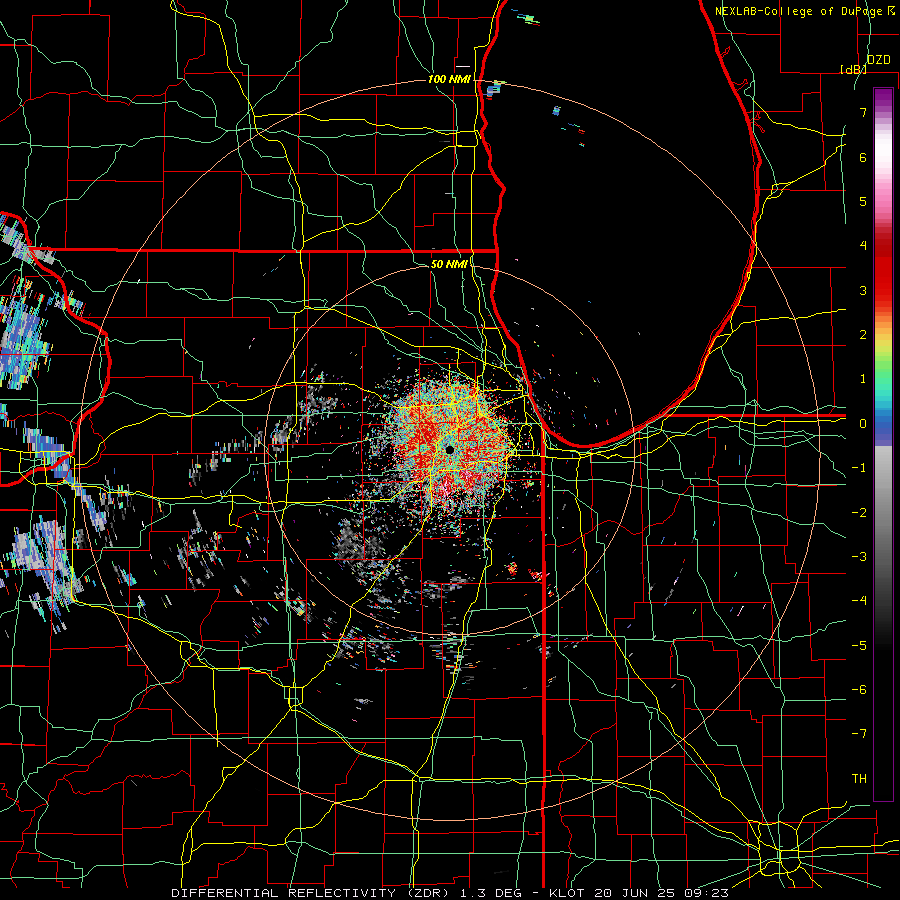The height and width of the screenshot is (900, 900).
Task: Click the 100 NMI range ring label
Action: point(449,79)
